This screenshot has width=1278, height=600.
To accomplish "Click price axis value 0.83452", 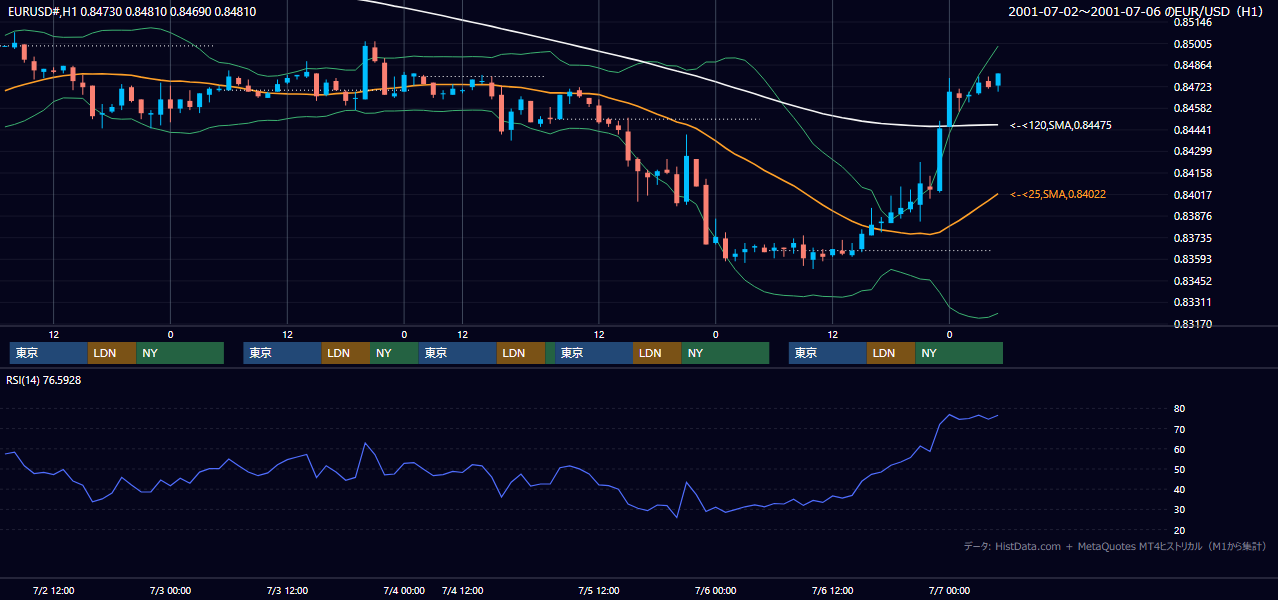I will (1192, 281).
